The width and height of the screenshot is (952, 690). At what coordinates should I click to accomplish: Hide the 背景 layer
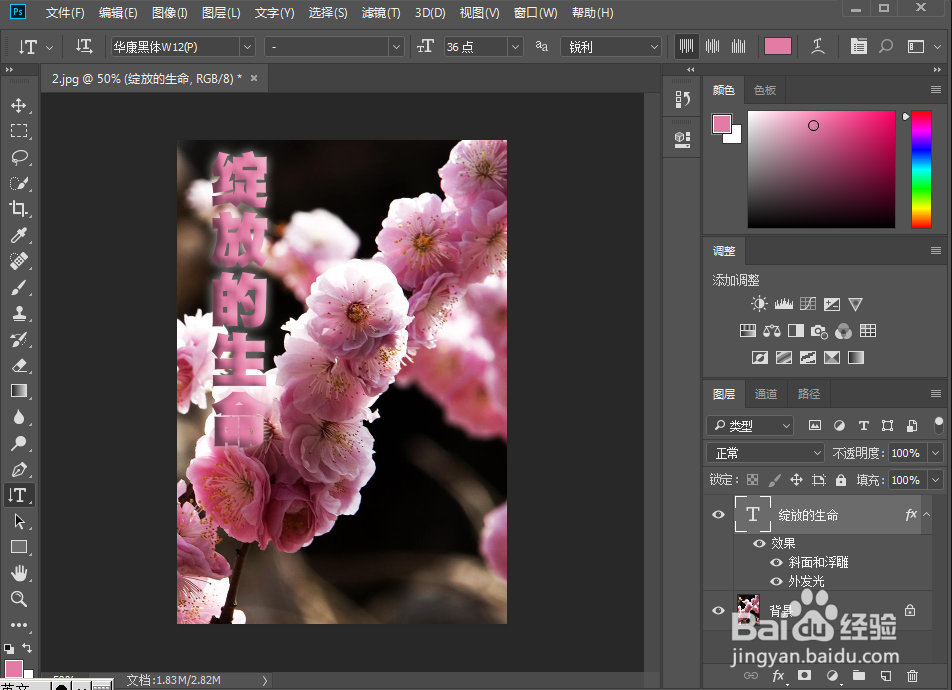click(x=718, y=610)
